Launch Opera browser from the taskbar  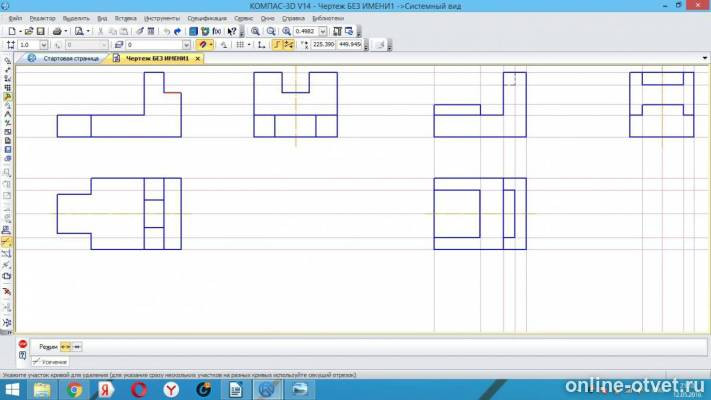pos(139,390)
